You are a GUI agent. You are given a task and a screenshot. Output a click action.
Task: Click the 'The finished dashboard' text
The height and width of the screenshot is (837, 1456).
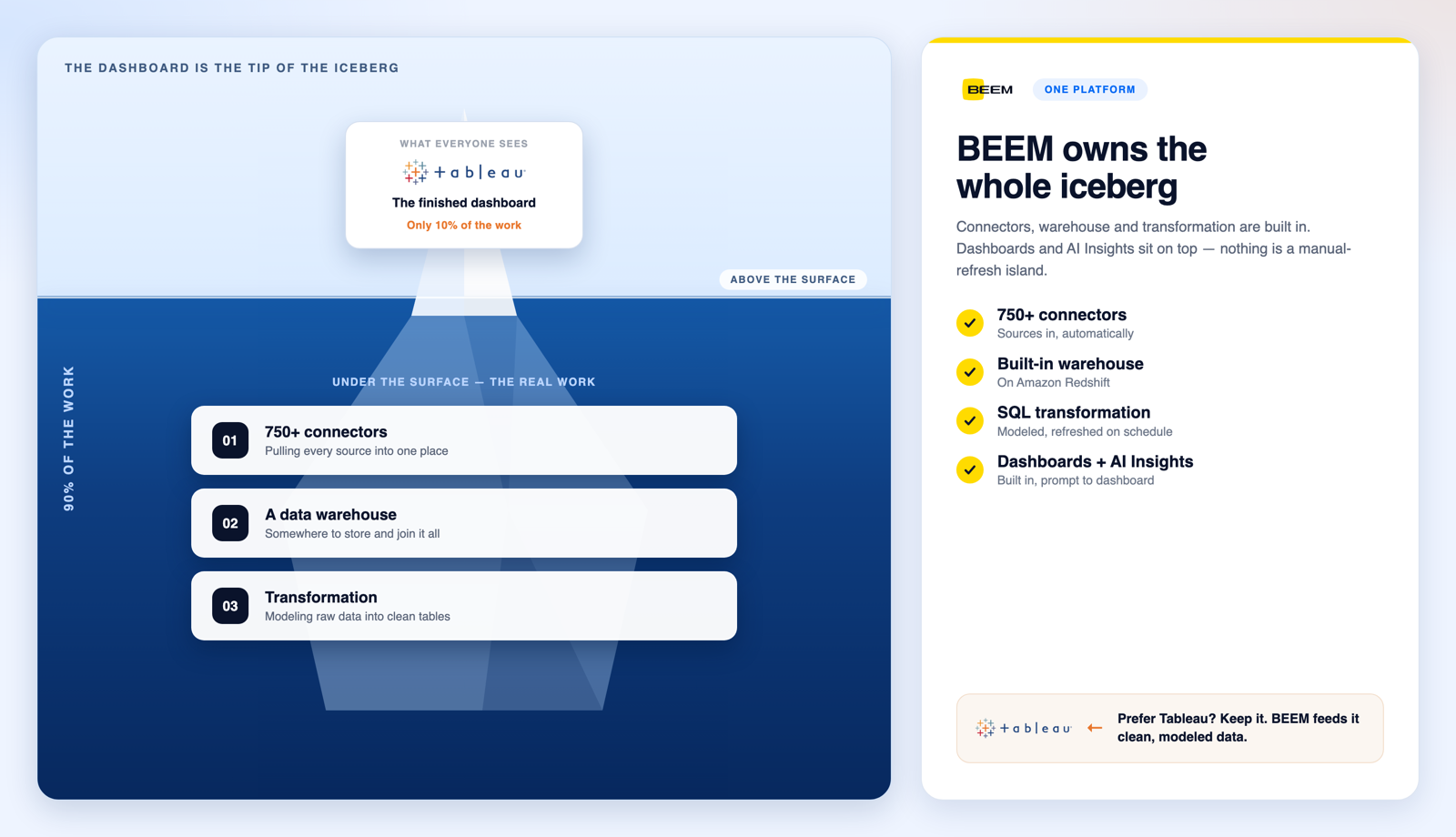coord(464,203)
